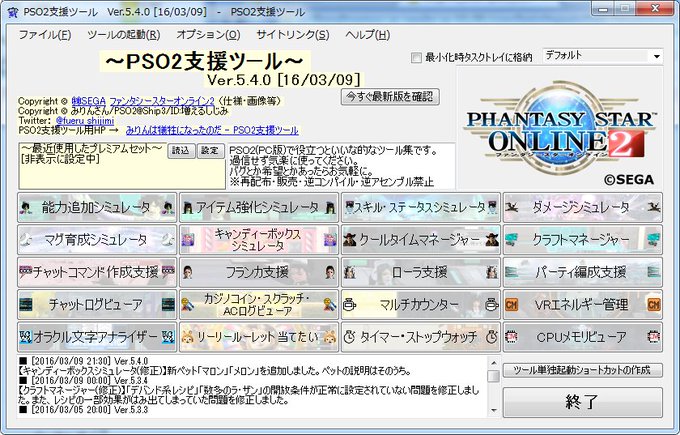Launch チャットコマンド作成支援

97,272
